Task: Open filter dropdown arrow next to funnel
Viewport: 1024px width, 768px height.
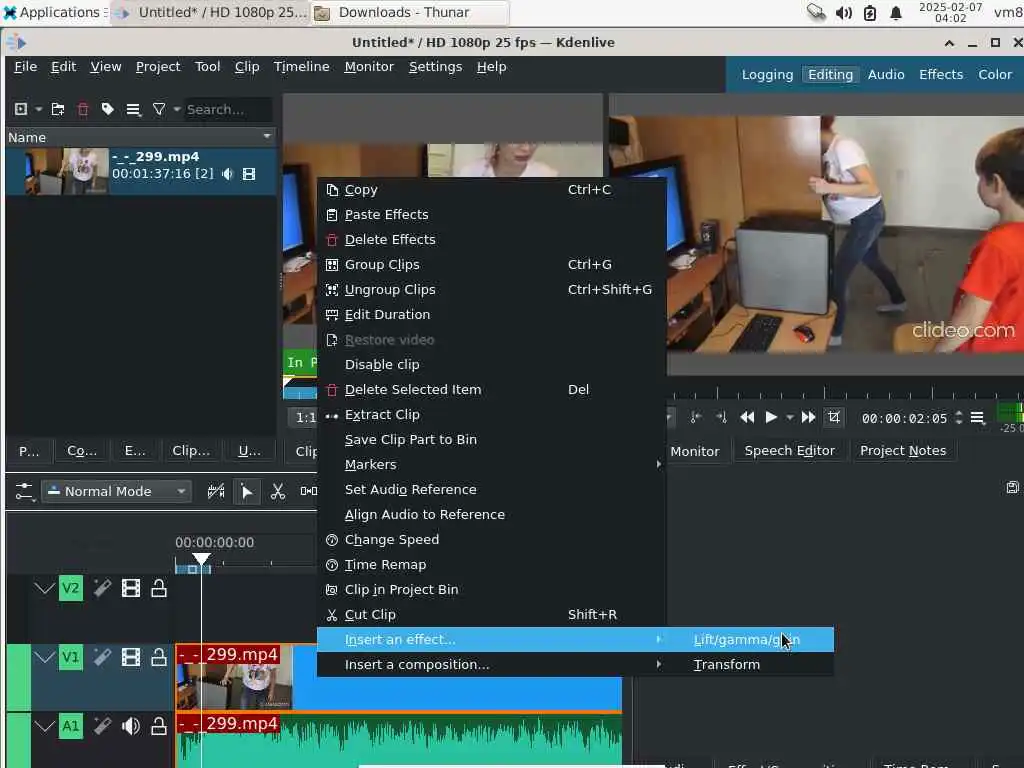Action: click(x=176, y=109)
